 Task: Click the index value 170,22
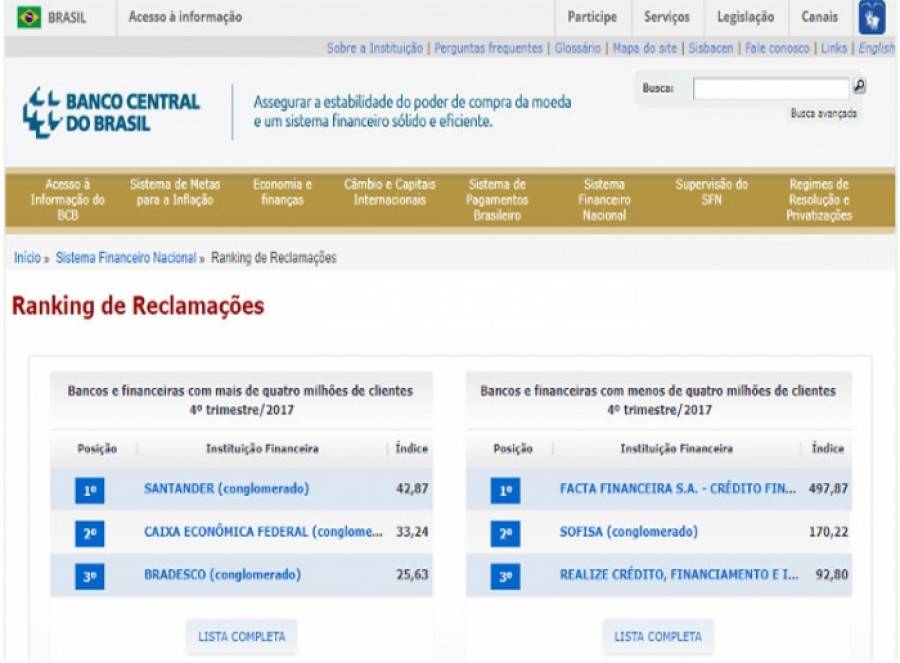tap(828, 532)
